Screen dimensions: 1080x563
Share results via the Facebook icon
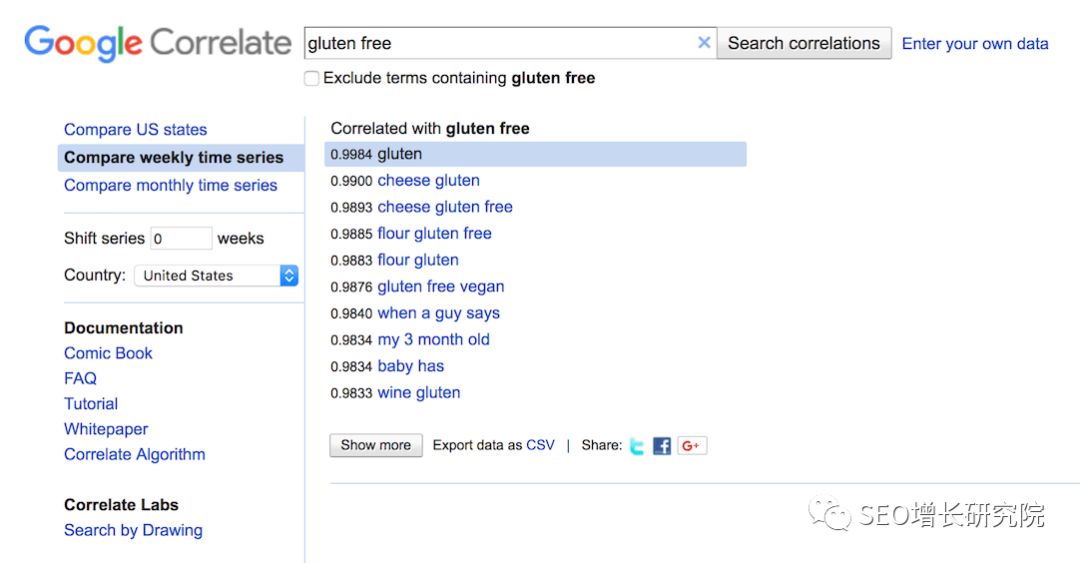662,446
